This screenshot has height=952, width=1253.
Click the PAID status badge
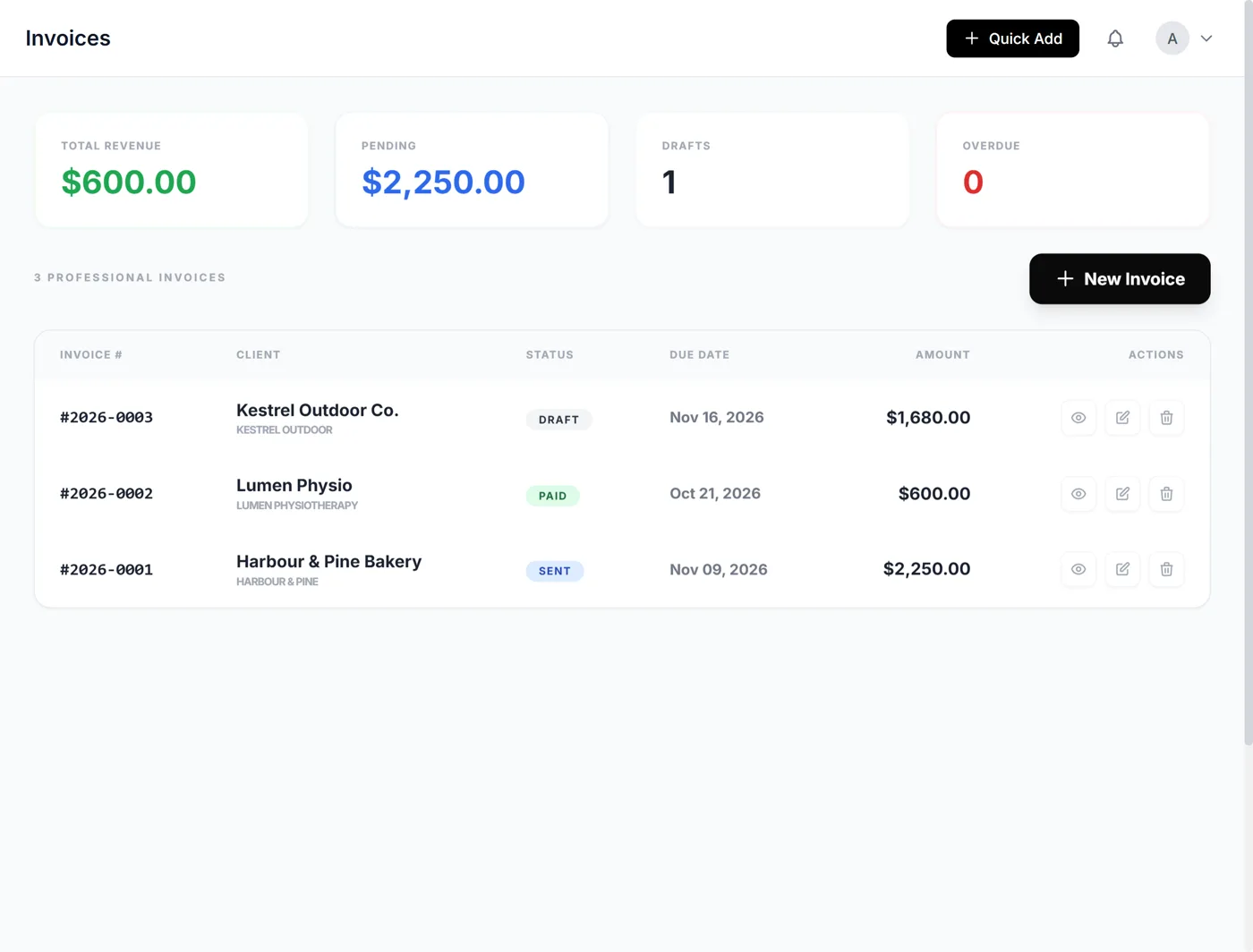pyautogui.click(x=552, y=496)
